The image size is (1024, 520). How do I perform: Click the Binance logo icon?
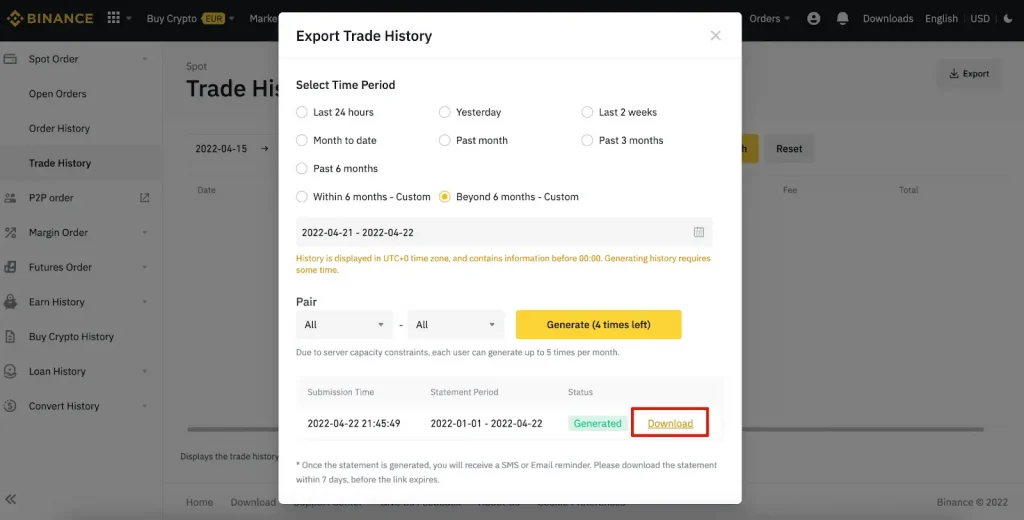pyautogui.click(x=13, y=18)
